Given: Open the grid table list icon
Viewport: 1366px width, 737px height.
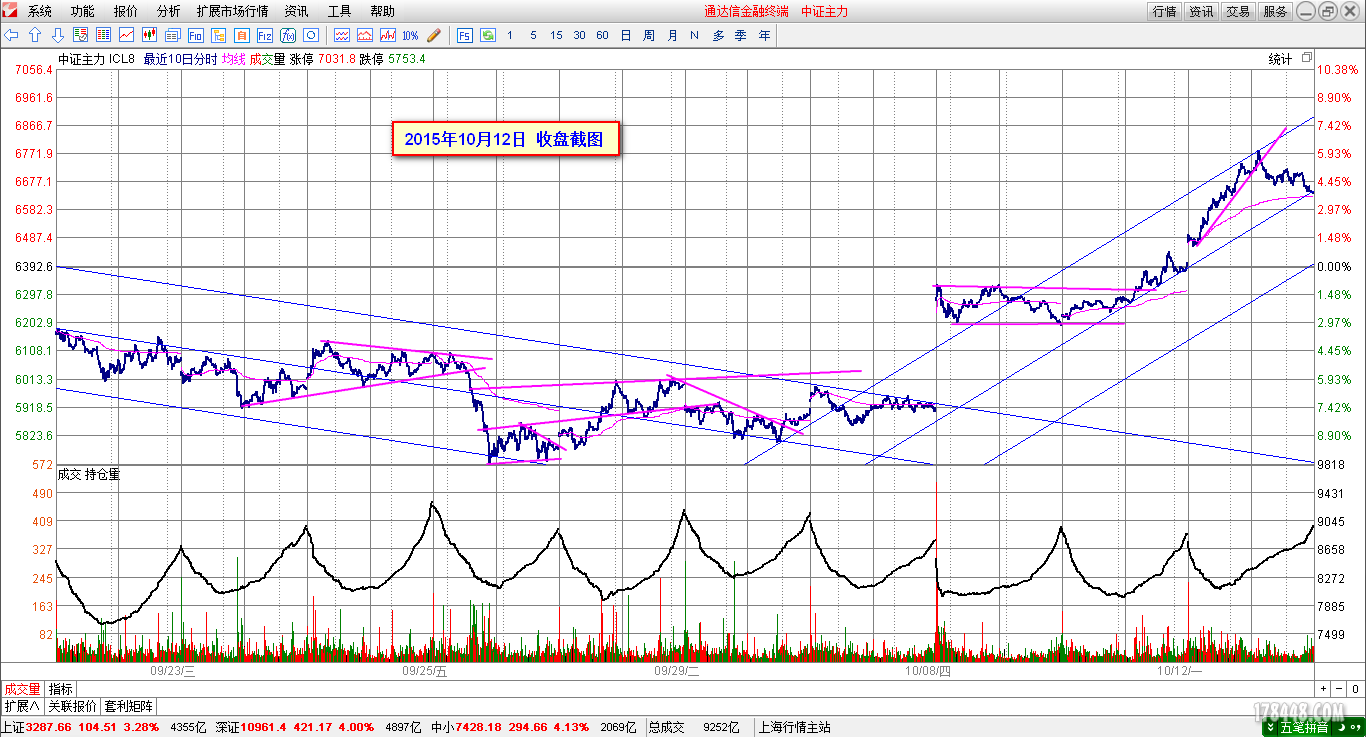Looking at the screenshot, I should [103, 35].
